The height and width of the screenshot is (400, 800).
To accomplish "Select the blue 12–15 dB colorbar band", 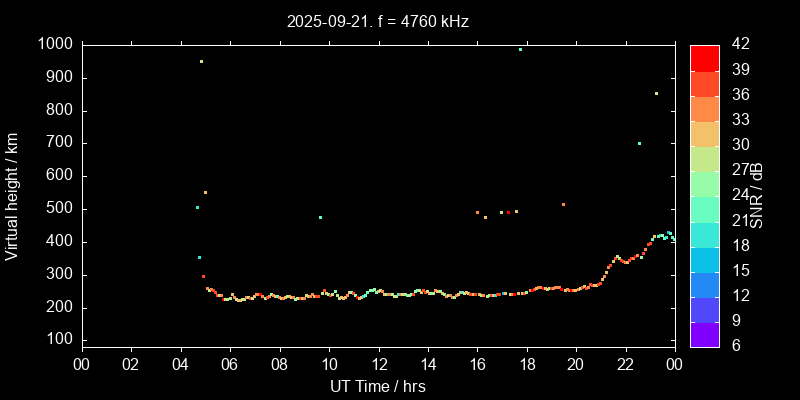I will coord(705,284).
